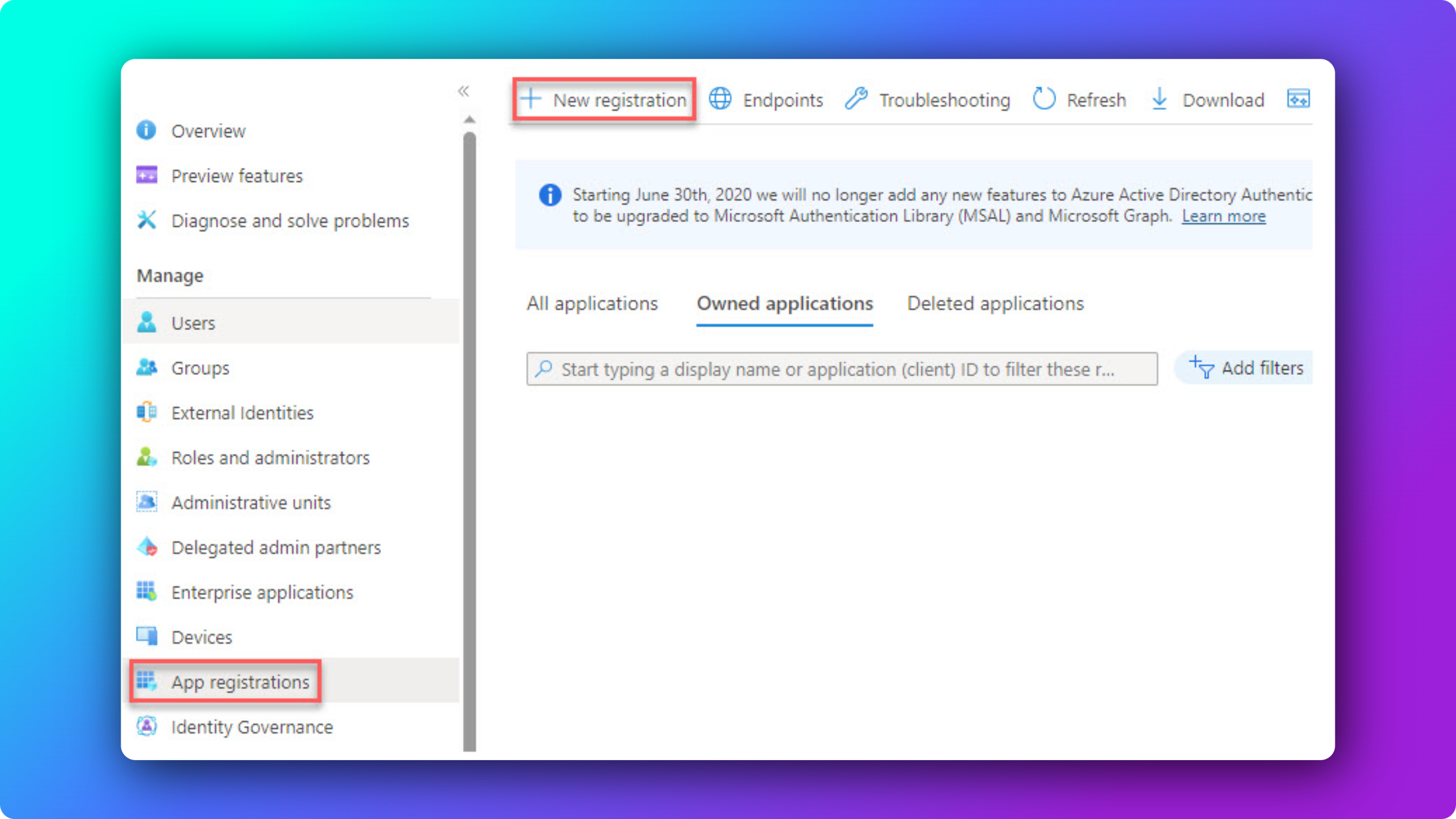
Task: Go to Users in Manage section
Action: tap(291, 322)
